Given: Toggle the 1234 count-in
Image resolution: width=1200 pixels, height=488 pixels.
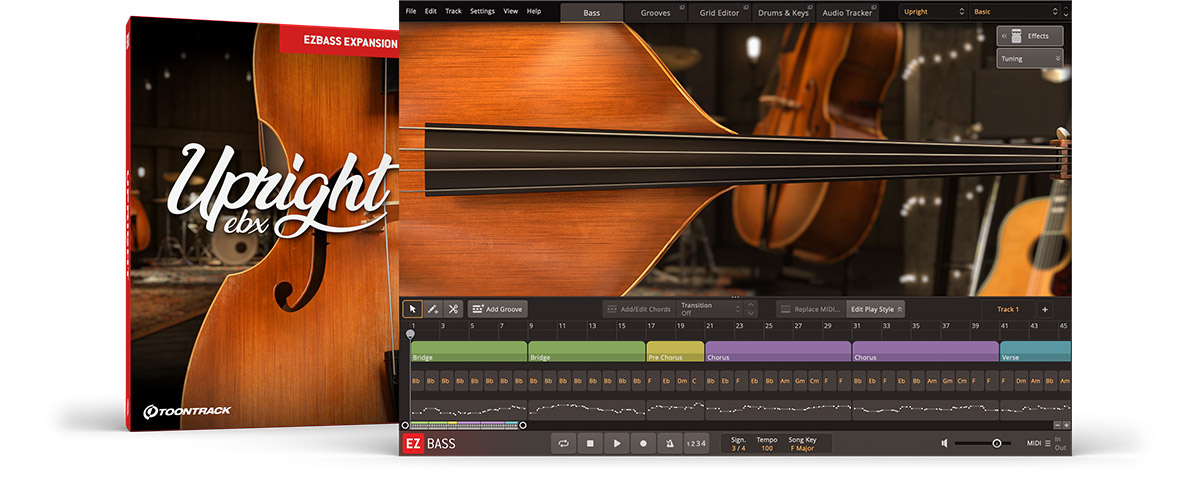Looking at the screenshot, I should (696, 443).
